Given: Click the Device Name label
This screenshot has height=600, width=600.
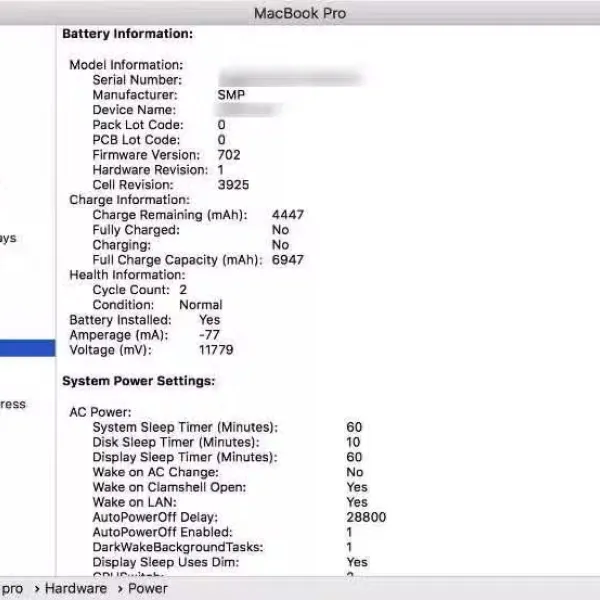Looking at the screenshot, I should tap(134, 110).
